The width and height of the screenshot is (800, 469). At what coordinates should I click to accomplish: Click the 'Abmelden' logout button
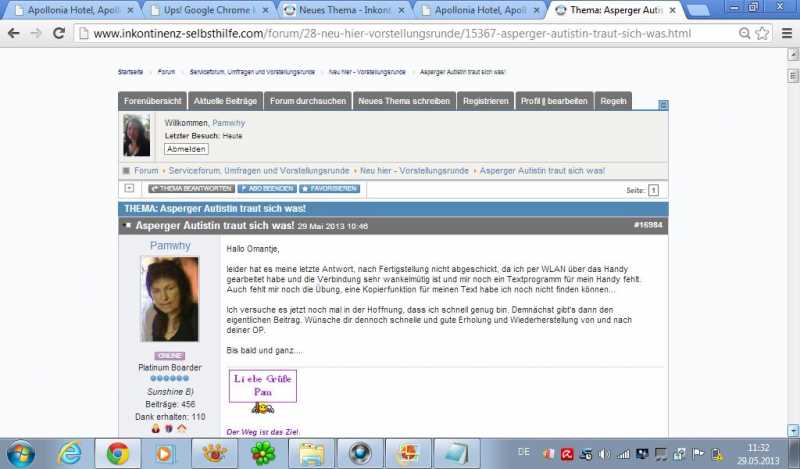click(186, 149)
